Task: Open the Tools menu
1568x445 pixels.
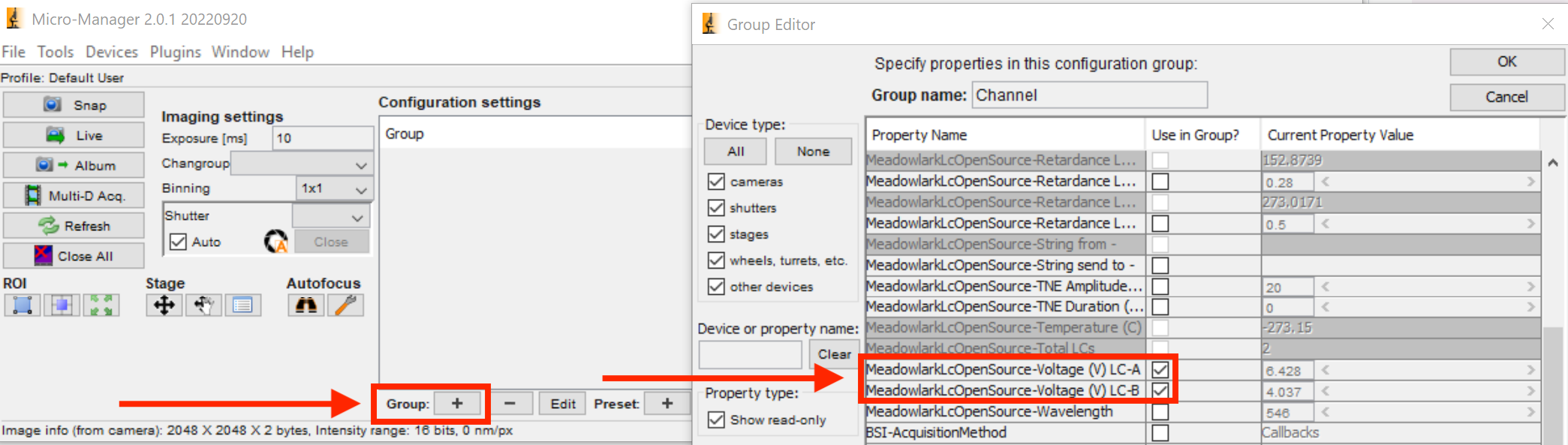Action: pyautogui.click(x=56, y=52)
